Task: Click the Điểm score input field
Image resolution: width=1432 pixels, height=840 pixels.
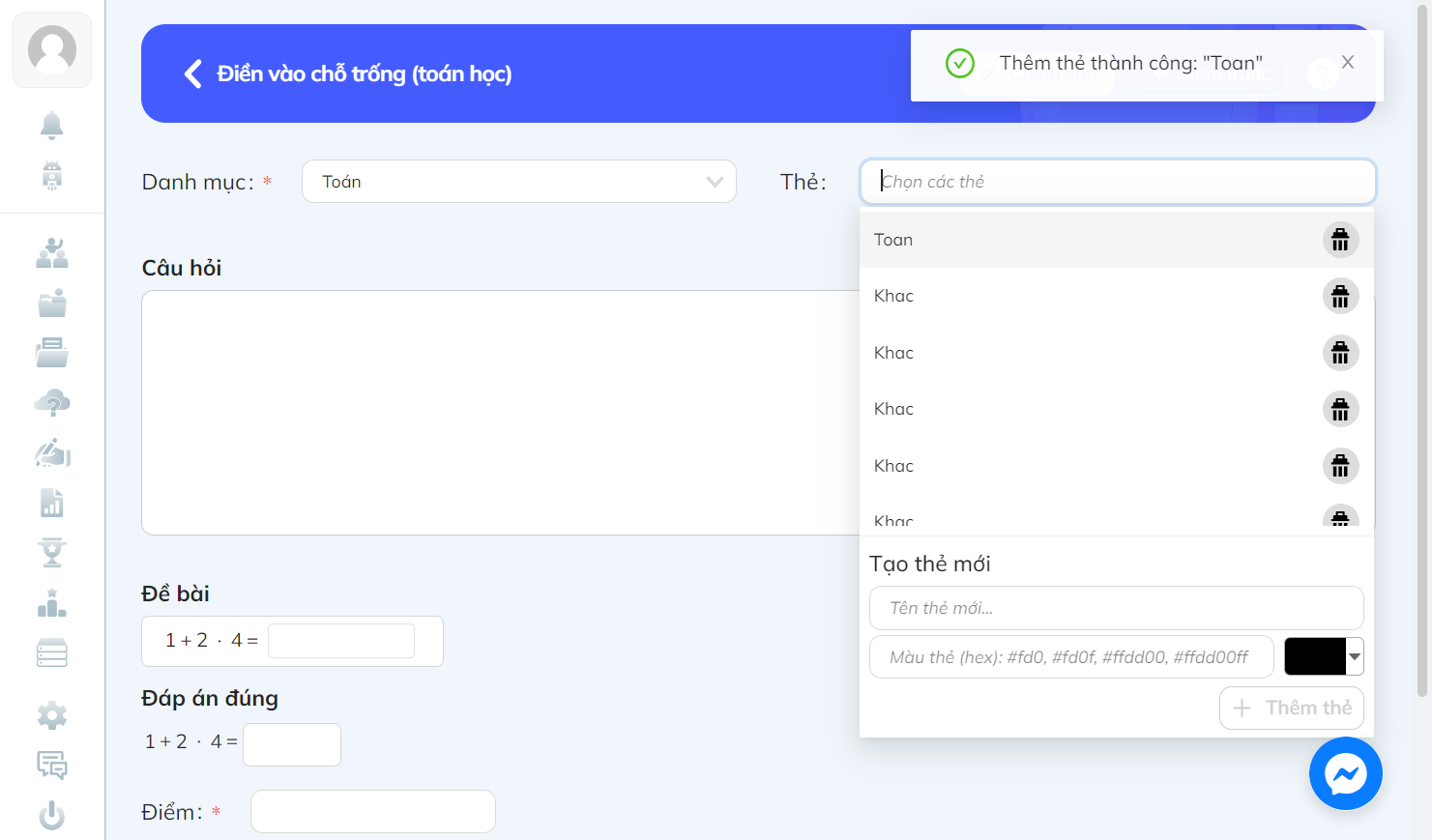Action: (373, 812)
